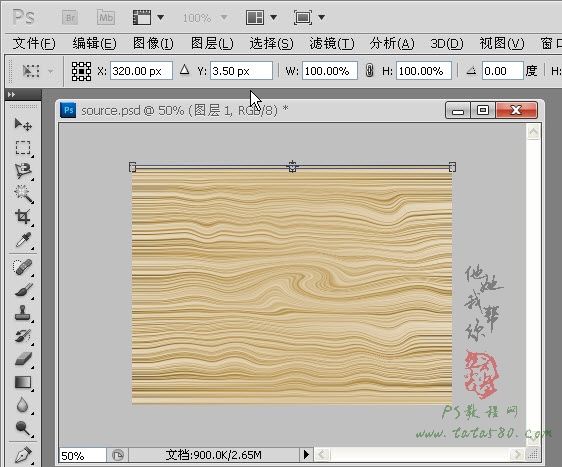Choose the Eraser tool
Image resolution: width=562 pixels, height=467 pixels.
(23, 359)
